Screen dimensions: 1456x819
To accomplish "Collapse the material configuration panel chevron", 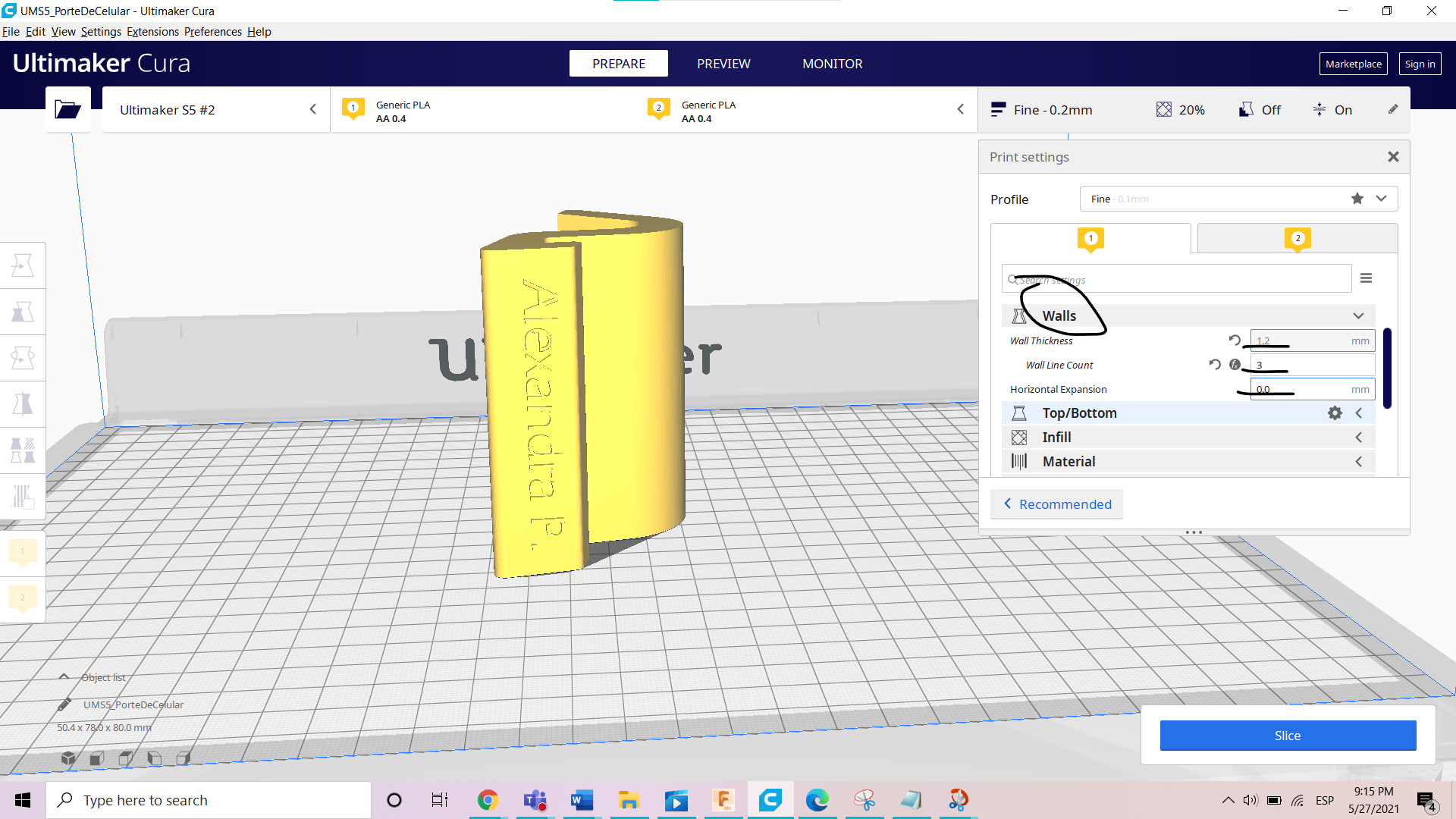I will pos(960,109).
